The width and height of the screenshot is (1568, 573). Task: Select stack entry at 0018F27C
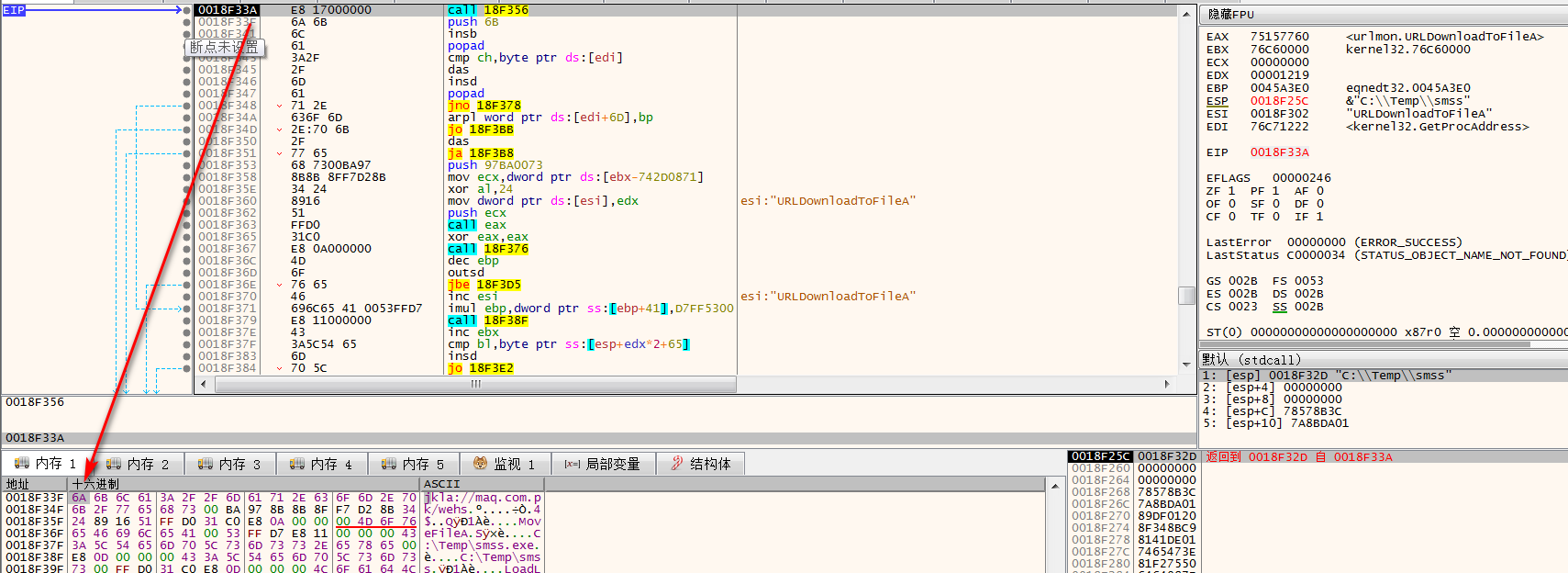(x=1318, y=552)
